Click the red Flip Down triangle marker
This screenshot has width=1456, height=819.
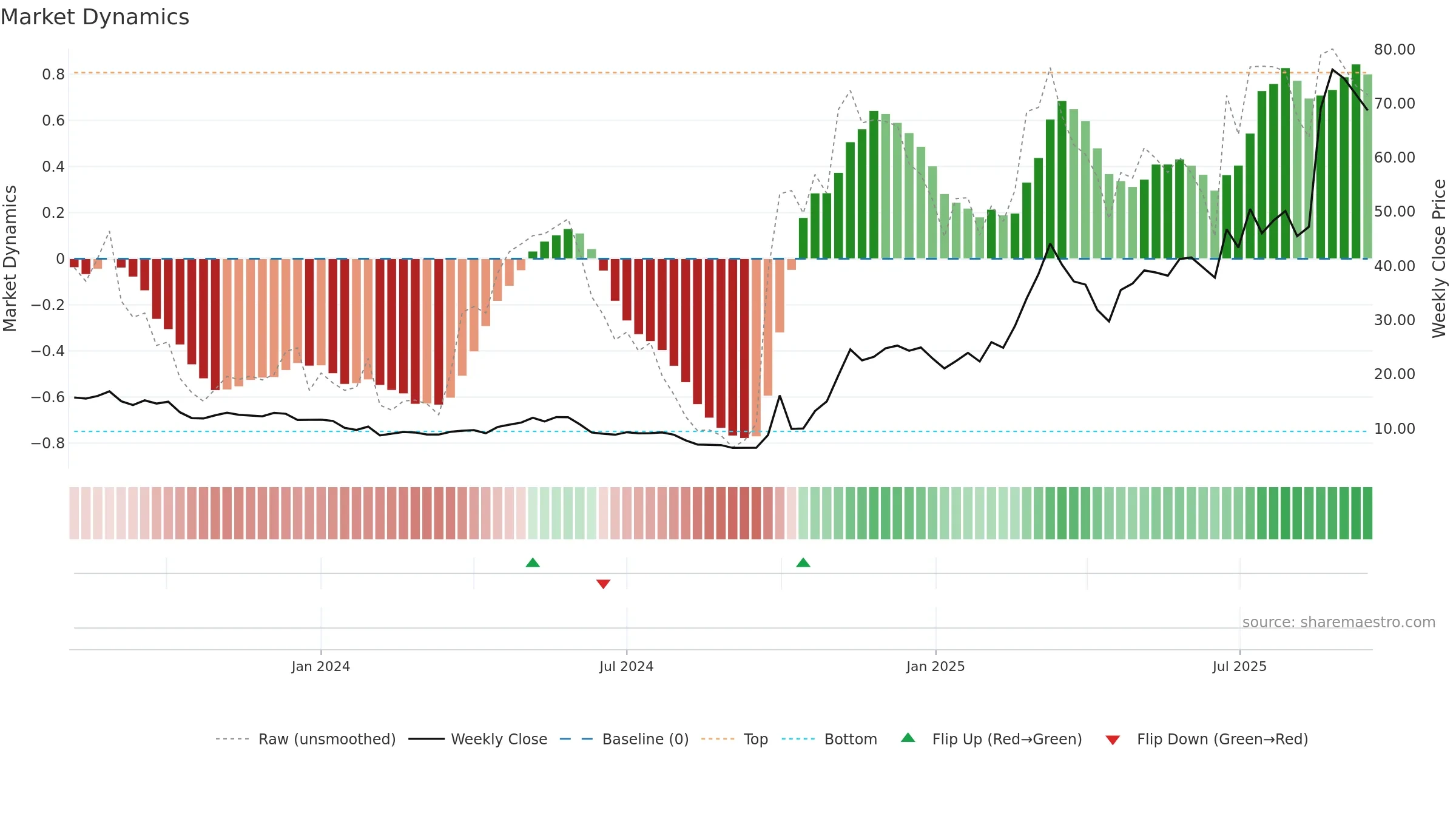[x=603, y=584]
